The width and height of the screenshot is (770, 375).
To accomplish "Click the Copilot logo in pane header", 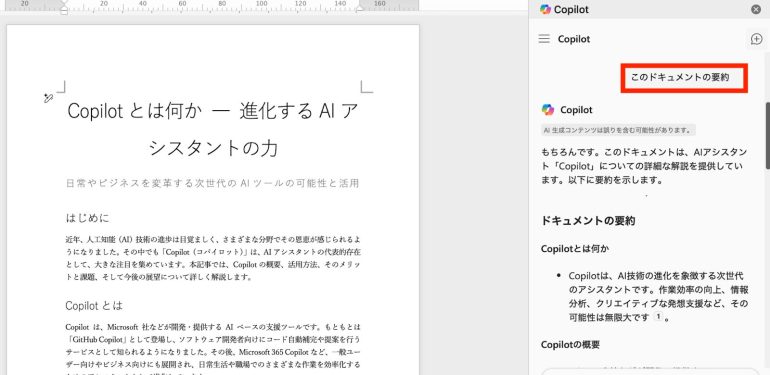I will pyautogui.click(x=545, y=9).
